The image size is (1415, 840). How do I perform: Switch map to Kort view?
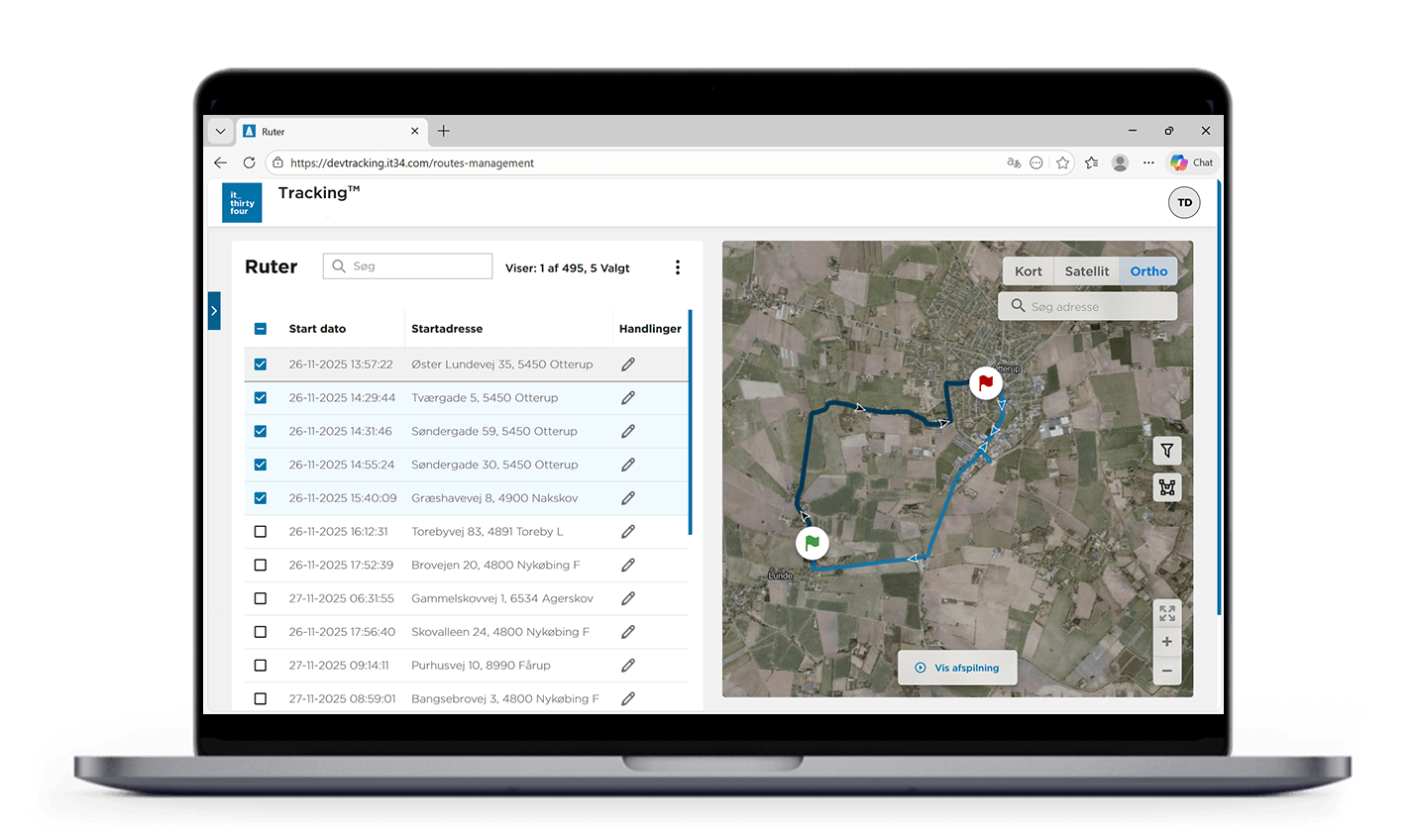pyautogui.click(x=1028, y=271)
